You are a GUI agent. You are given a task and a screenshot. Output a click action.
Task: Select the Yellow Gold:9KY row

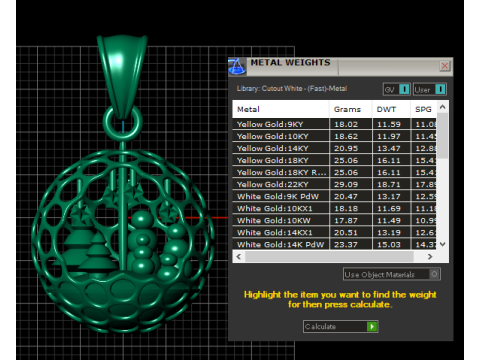pos(334,124)
